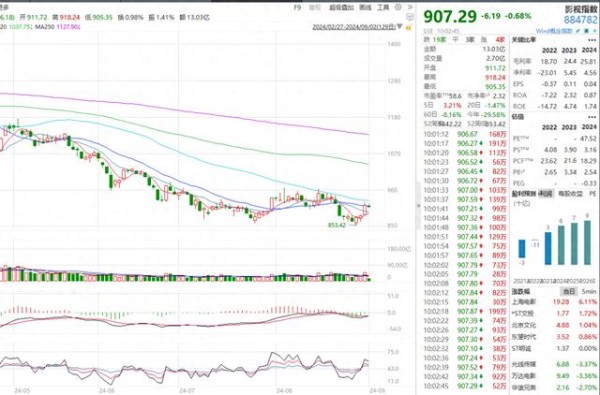Open the 上海电影 stock row

pyautogui.click(x=554, y=302)
